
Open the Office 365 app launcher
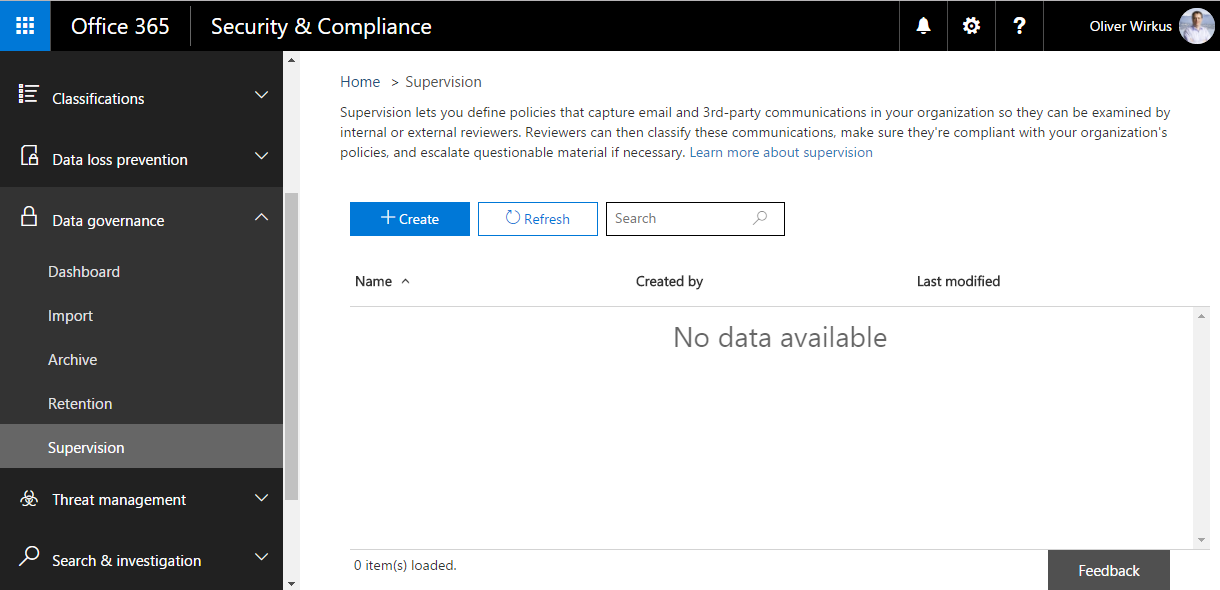click(x=25, y=26)
